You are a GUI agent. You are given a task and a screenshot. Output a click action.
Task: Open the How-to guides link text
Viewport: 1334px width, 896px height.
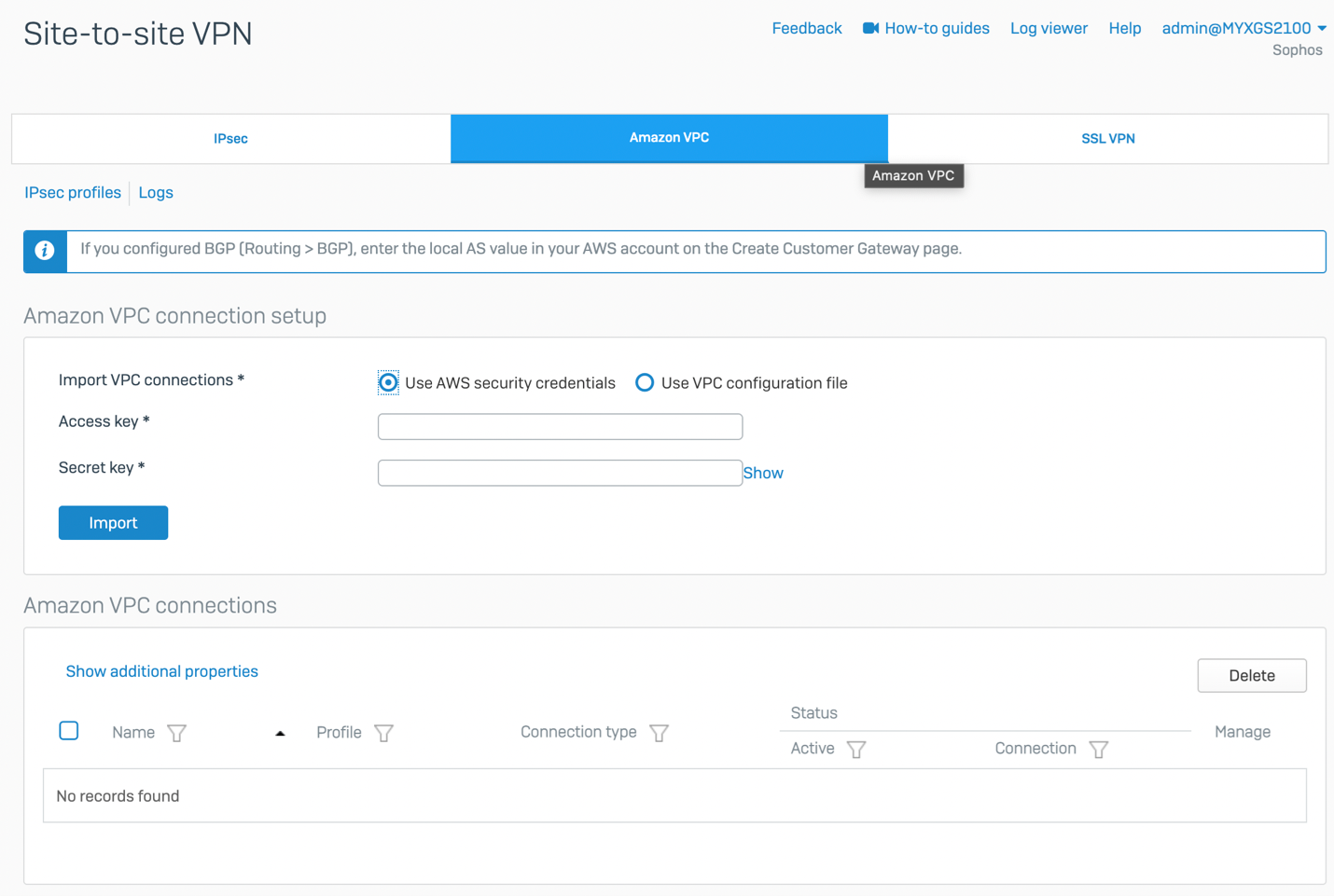[x=937, y=29]
